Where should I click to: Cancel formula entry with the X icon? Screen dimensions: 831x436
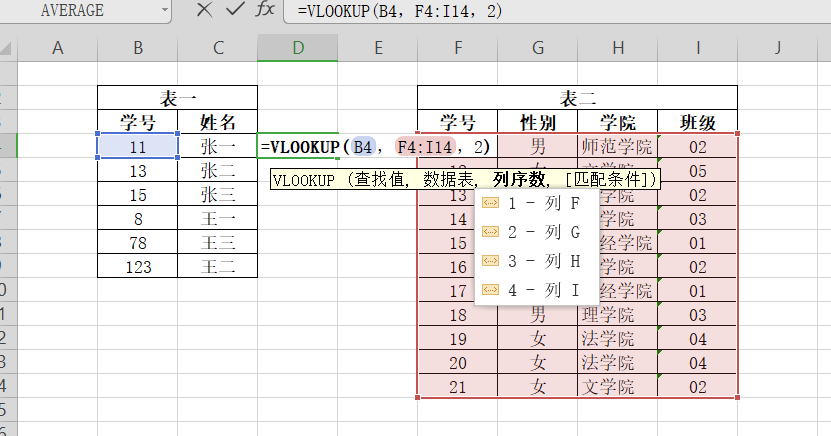click(204, 10)
